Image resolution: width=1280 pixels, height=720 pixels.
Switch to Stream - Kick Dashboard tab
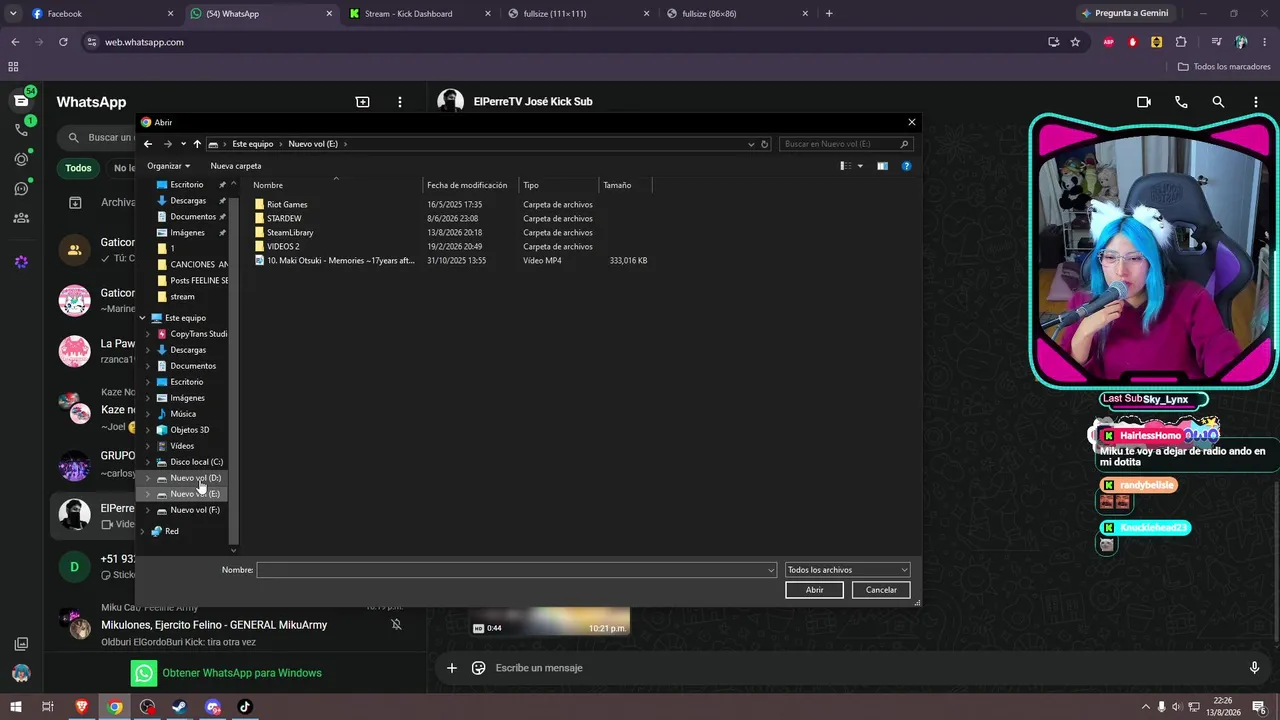[x=419, y=14]
